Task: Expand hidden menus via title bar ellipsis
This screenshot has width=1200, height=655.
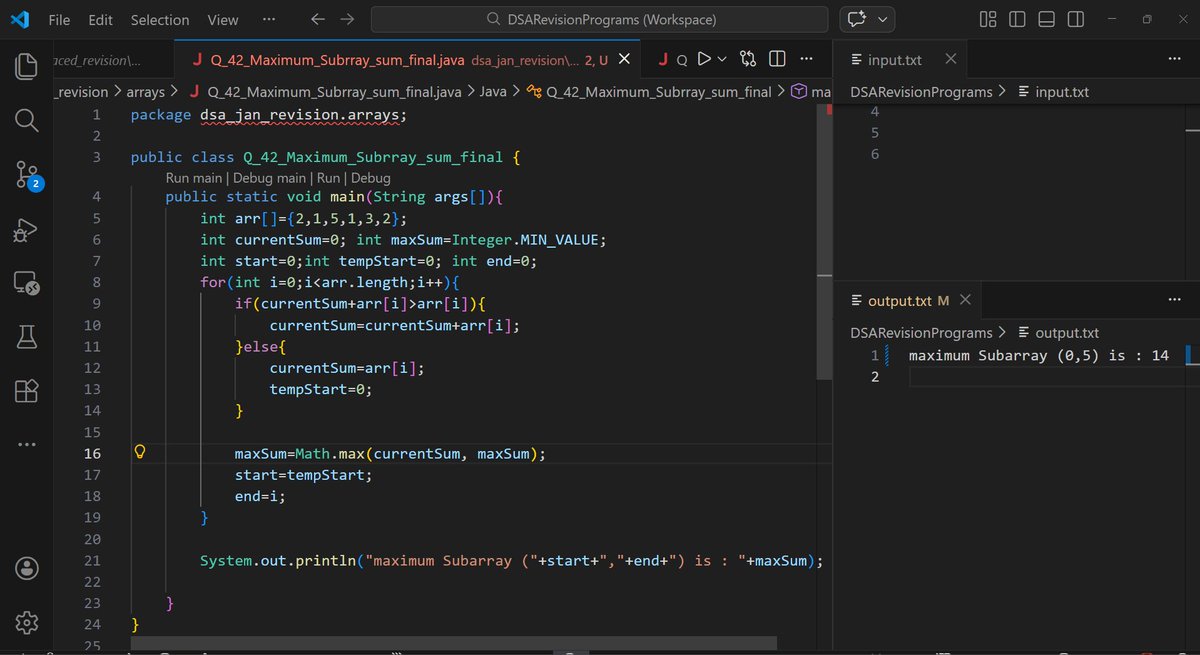Action: (x=268, y=19)
